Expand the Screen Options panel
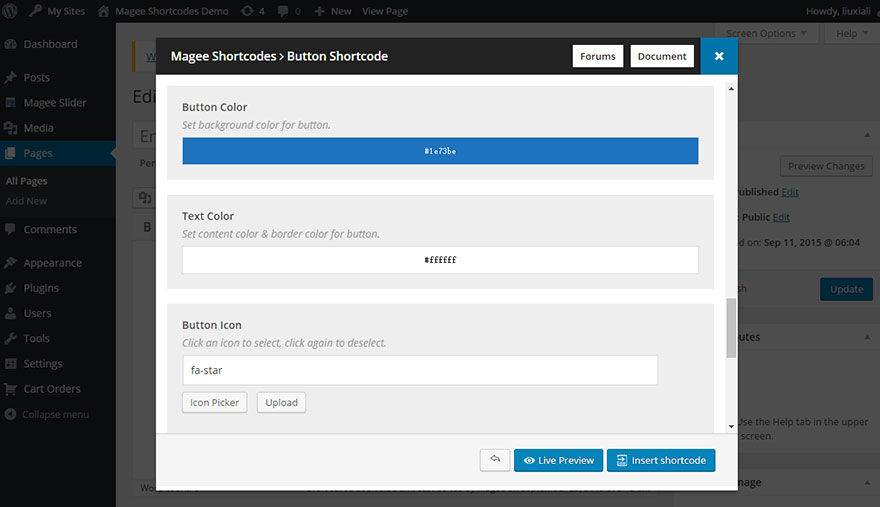Image resolution: width=880 pixels, height=507 pixels. click(766, 34)
